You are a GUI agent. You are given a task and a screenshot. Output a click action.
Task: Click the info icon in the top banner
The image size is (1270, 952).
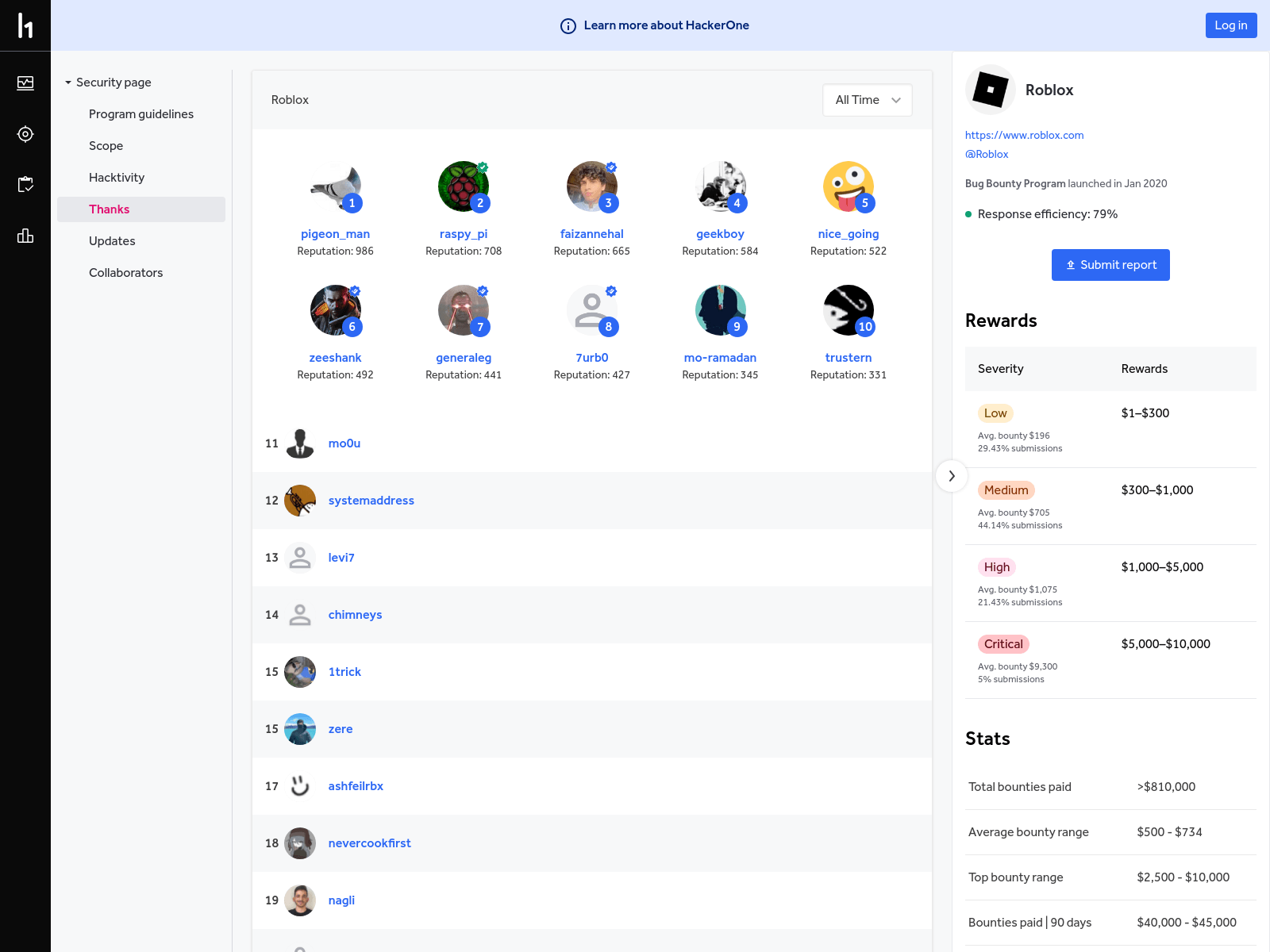568,26
